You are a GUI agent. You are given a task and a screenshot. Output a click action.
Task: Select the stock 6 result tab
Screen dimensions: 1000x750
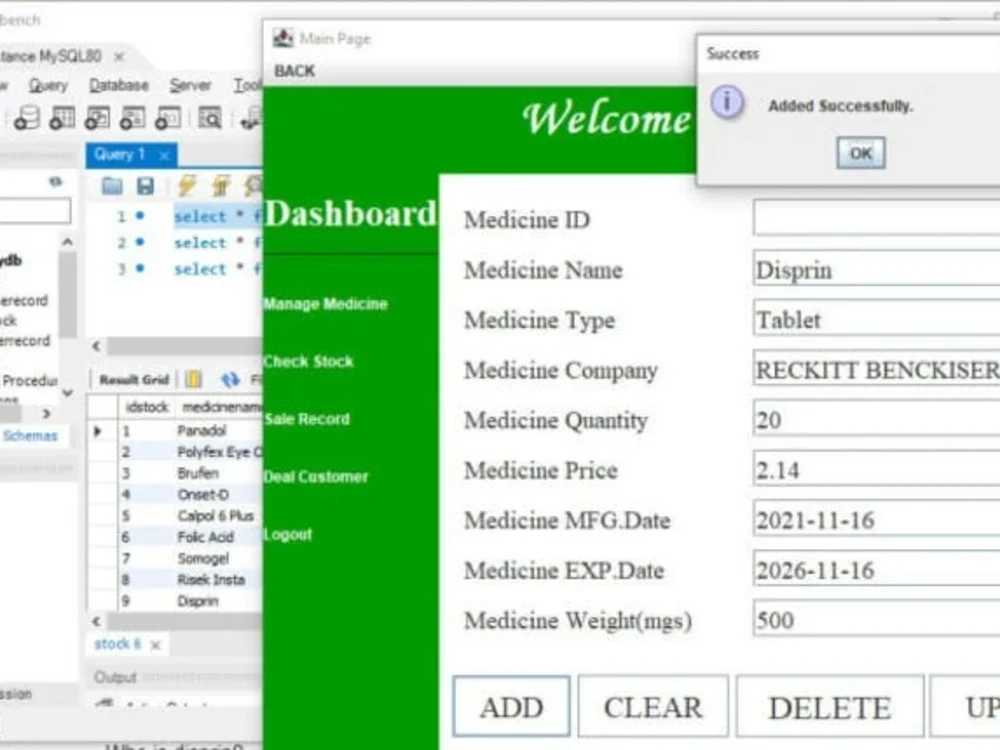(117, 643)
